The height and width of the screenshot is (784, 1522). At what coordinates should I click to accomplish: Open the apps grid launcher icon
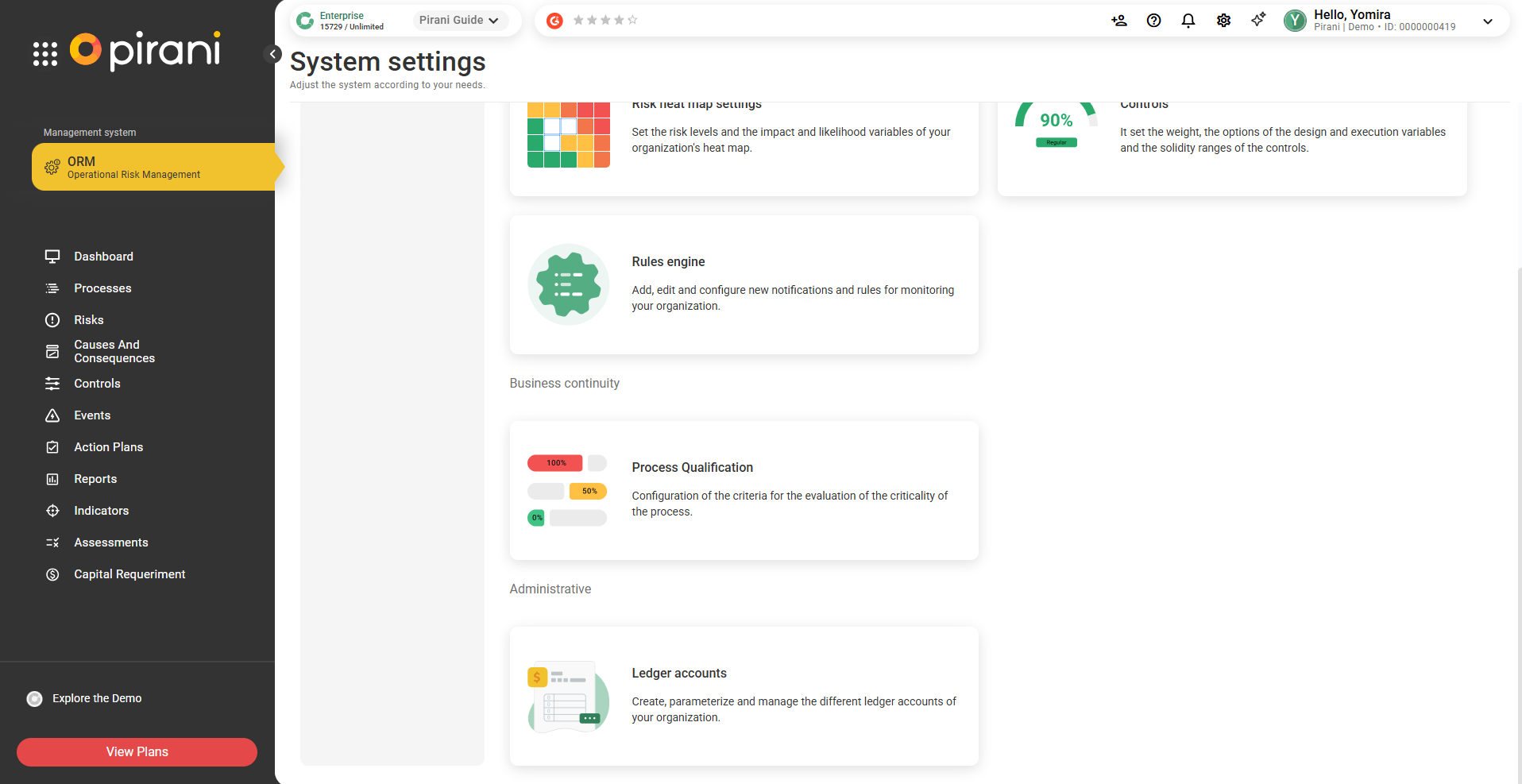[x=45, y=53]
